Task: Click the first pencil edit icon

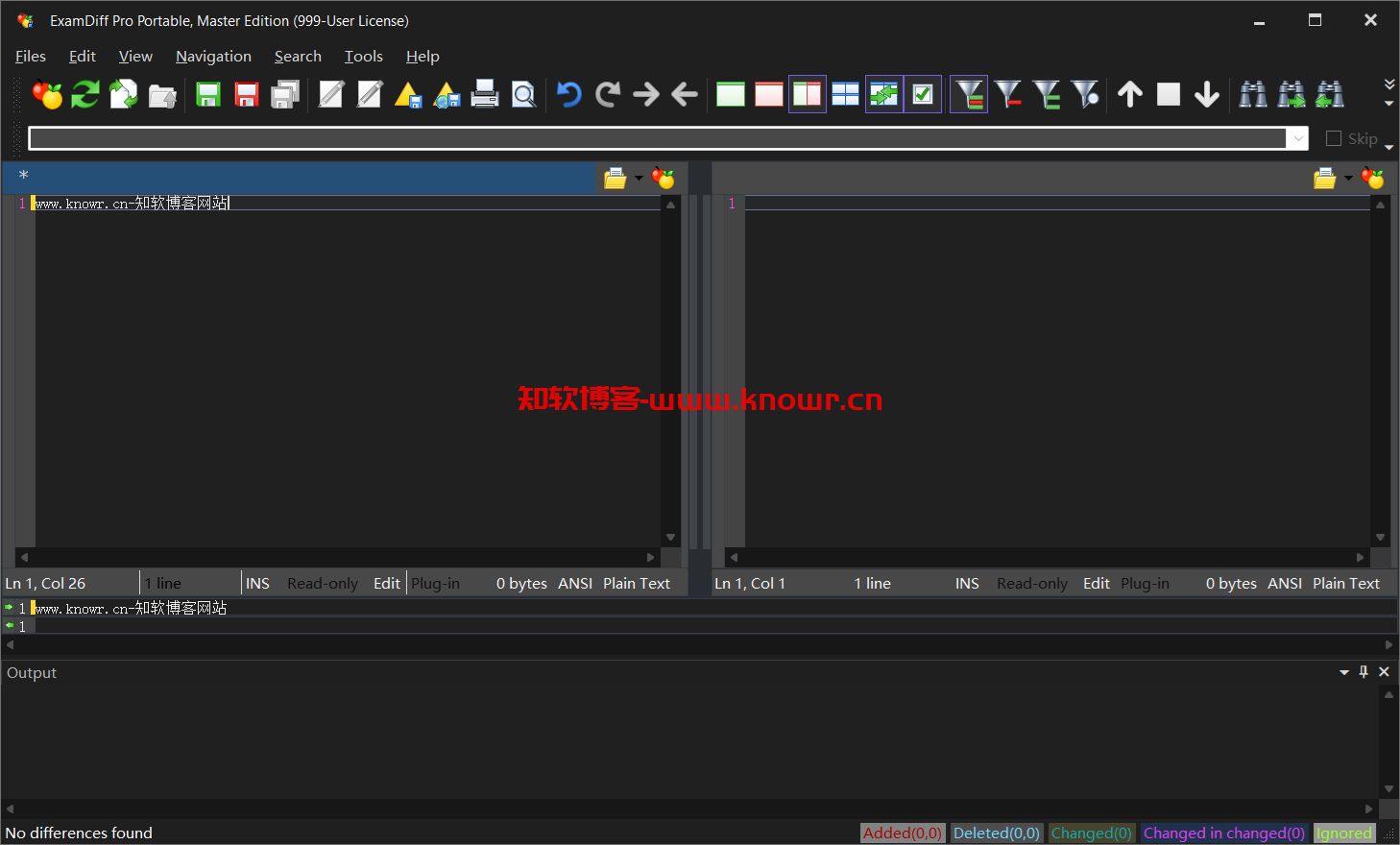Action: point(331,94)
